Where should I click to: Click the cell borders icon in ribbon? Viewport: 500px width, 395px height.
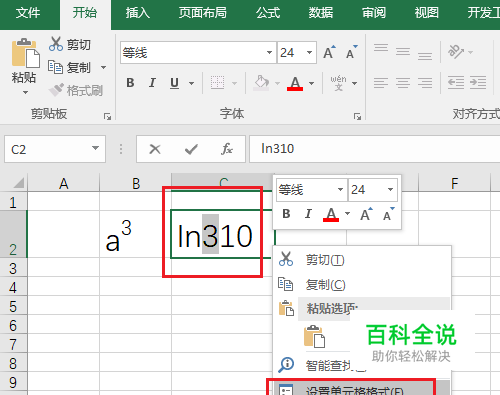tap(217, 83)
